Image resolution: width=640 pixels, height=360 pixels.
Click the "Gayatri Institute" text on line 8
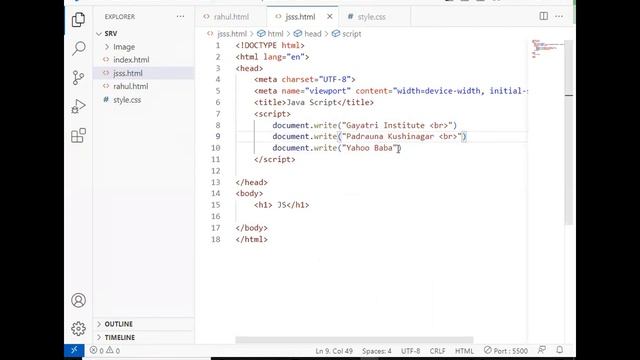pyautogui.click(x=385, y=125)
